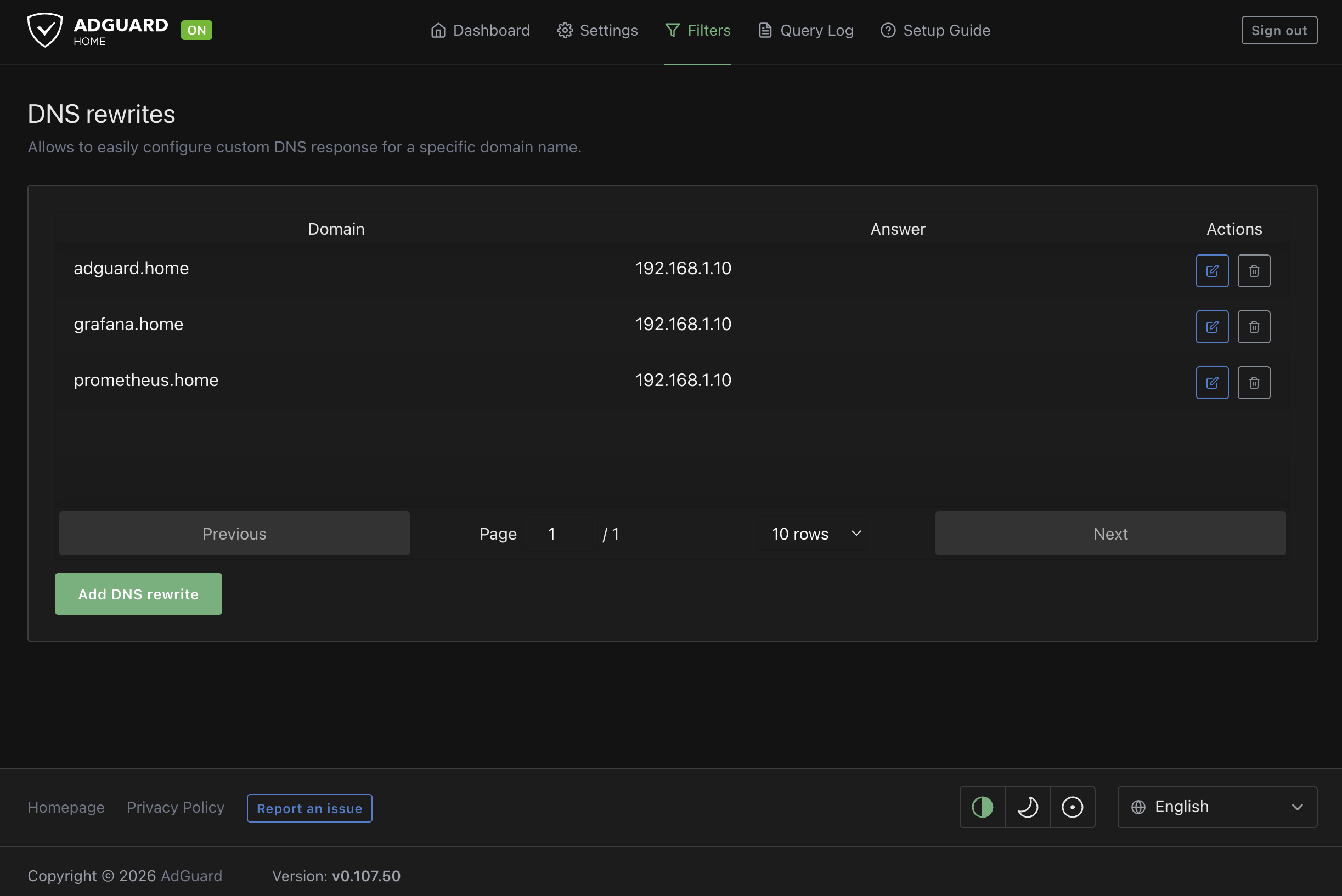Delete the adguard.home rewrite entry
Screen dimensions: 1342x896
pos(1253,271)
